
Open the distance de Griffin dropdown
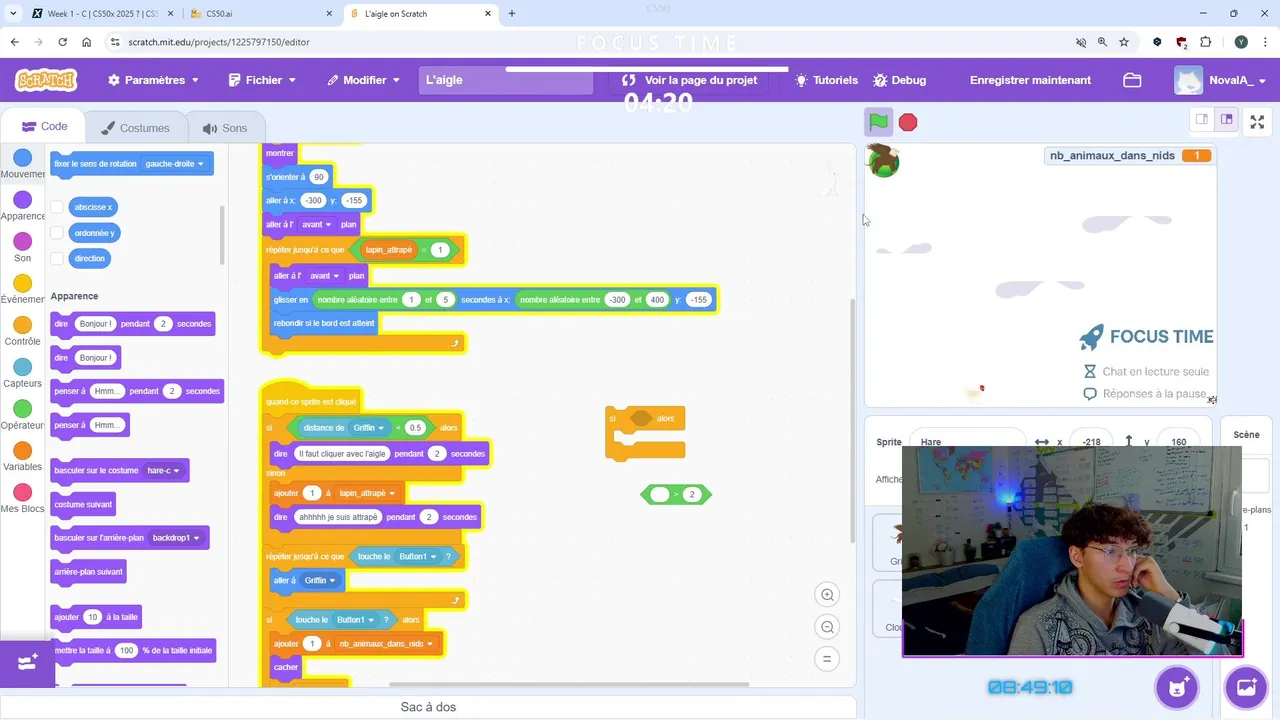point(368,428)
